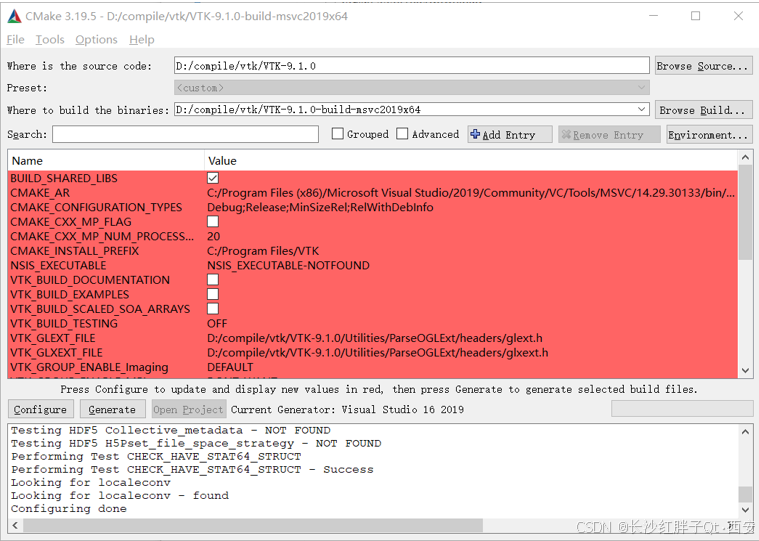This screenshot has height=541, width=759.
Task: Open the Environment dialog button
Action: [x=709, y=135]
